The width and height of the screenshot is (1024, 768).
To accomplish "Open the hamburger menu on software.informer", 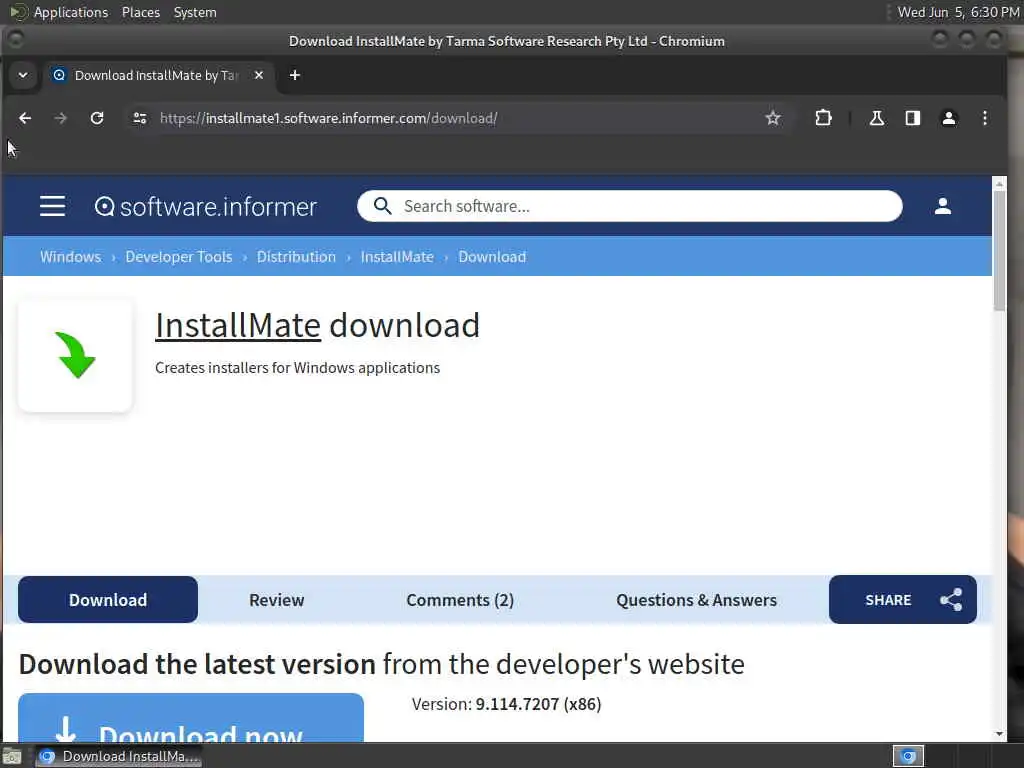I will tap(52, 206).
